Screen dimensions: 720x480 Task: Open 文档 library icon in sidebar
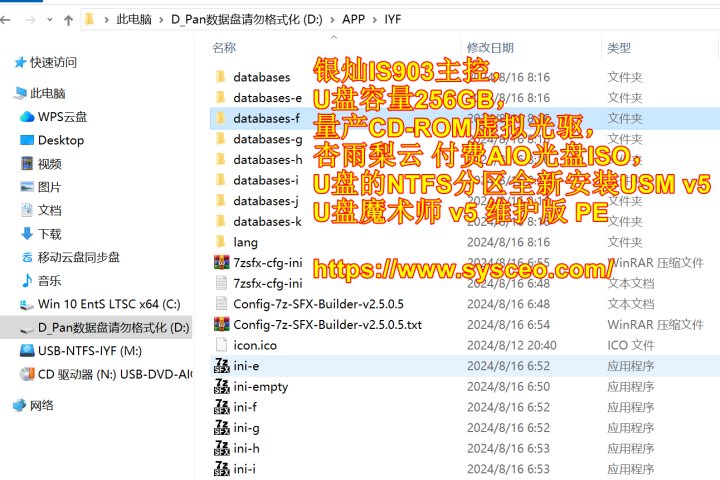click(x=27, y=210)
